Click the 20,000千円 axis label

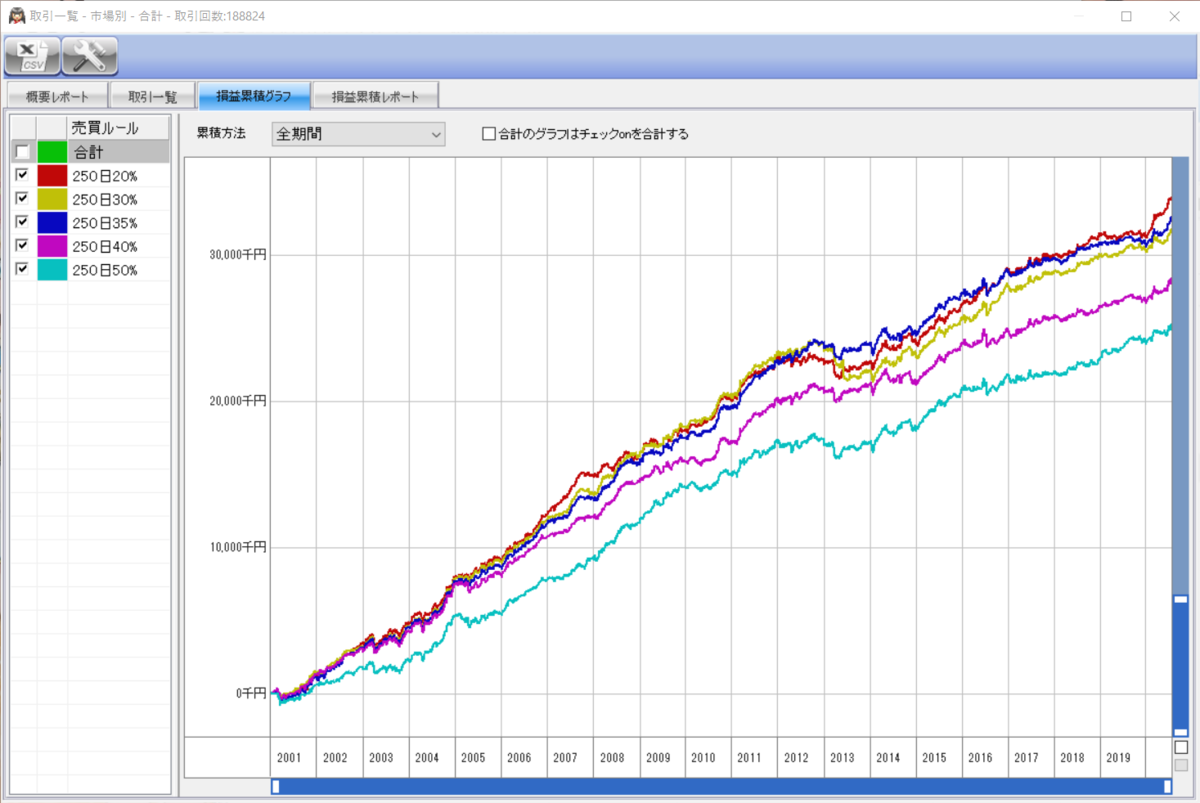click(237, 401)
